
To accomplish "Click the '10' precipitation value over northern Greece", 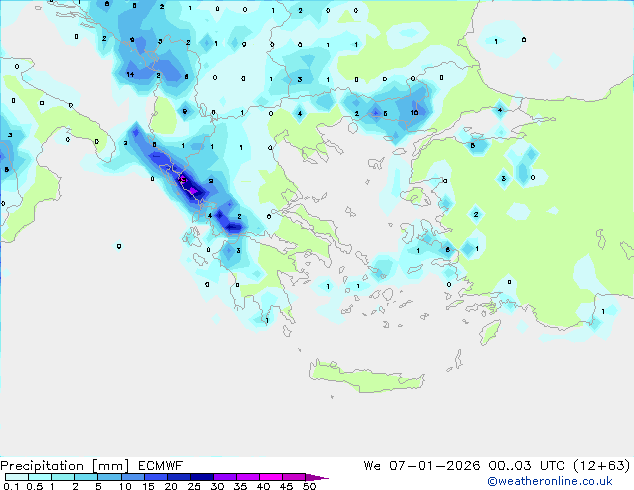I will (x=414, y=112).
